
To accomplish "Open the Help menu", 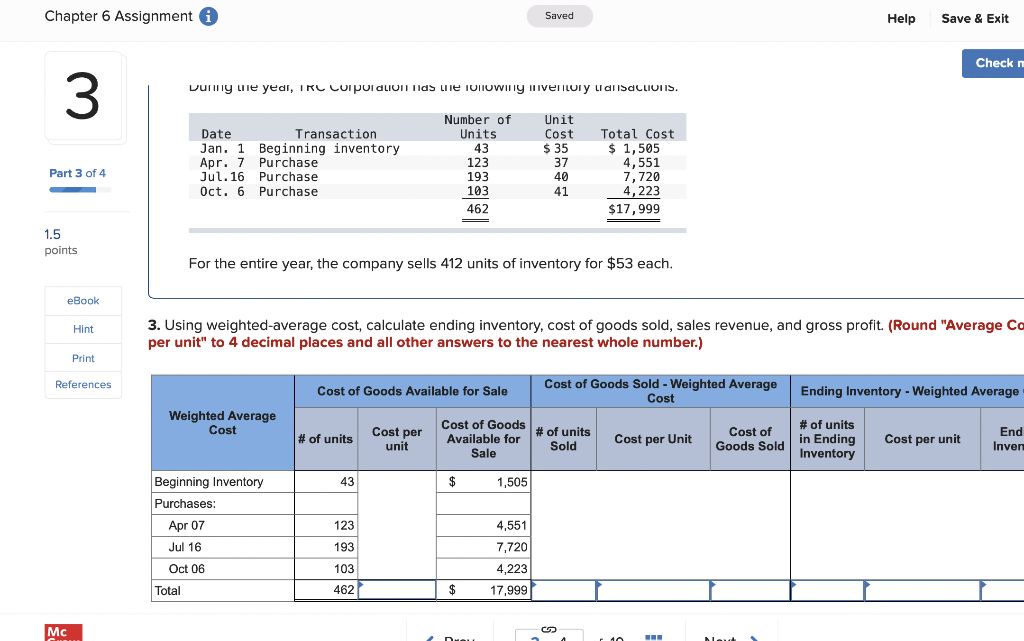I will [901, 18].
